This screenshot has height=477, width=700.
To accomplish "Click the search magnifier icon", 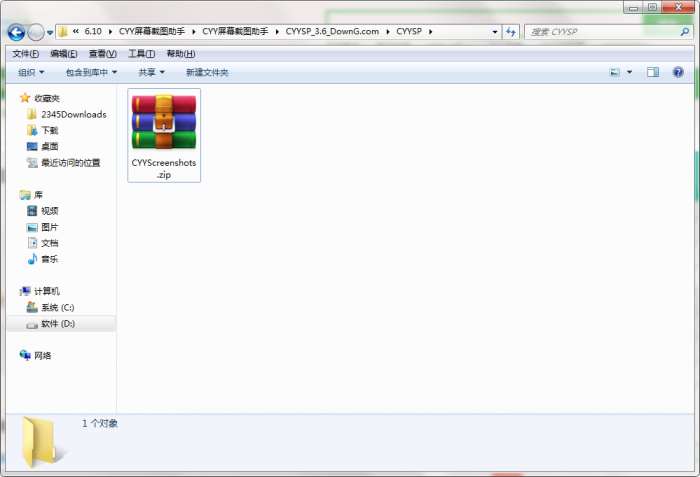I will (685, 32).
